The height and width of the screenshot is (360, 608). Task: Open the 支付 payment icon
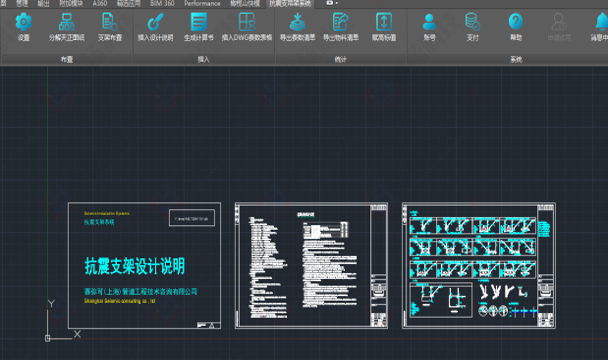pyautogui.click(x=472, y=22)
